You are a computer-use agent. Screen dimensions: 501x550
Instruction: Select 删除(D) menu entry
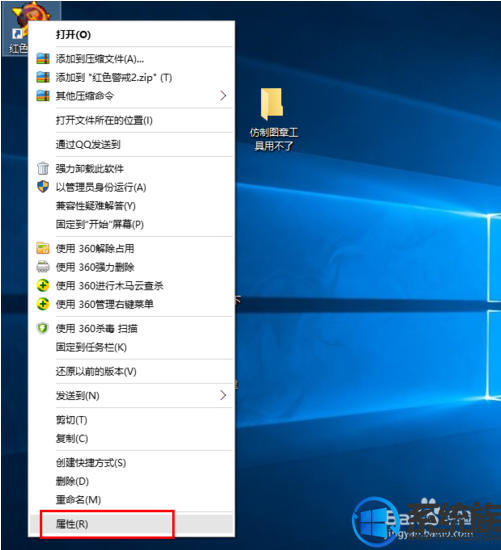[131, 481]
